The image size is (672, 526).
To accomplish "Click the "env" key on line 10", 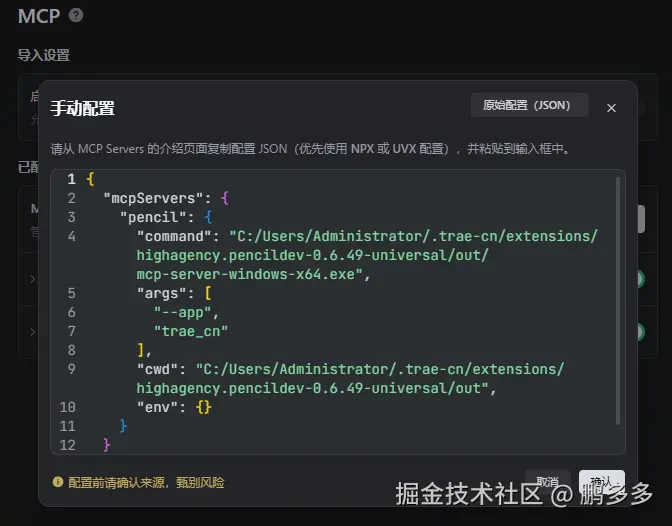I will tap(157, 407).
